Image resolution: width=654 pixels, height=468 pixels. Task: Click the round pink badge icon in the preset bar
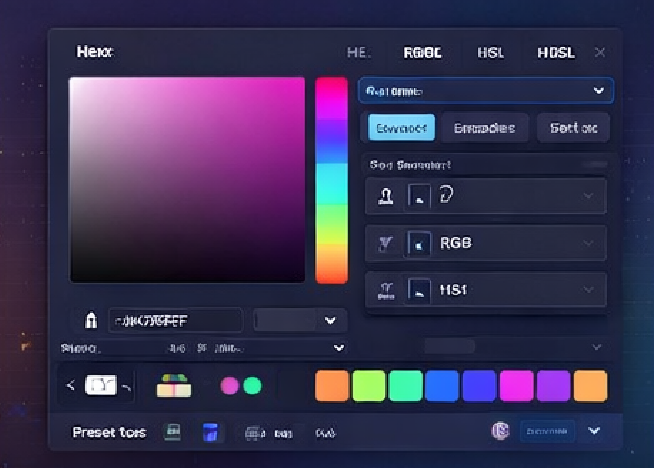[500, 431]
